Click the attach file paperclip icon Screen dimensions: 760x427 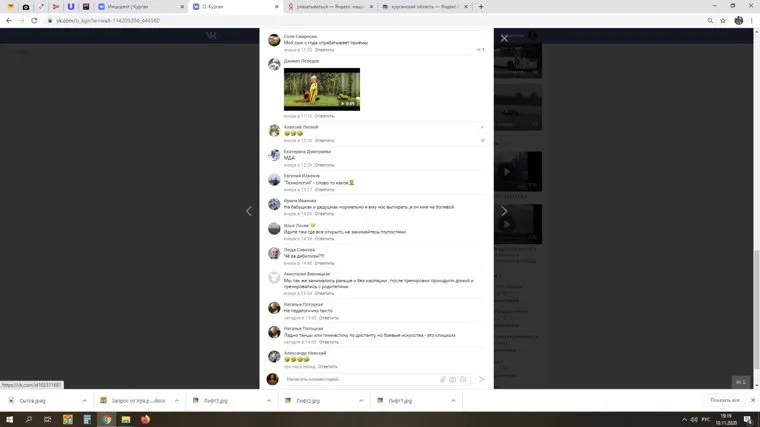click(x=443, y=380)
